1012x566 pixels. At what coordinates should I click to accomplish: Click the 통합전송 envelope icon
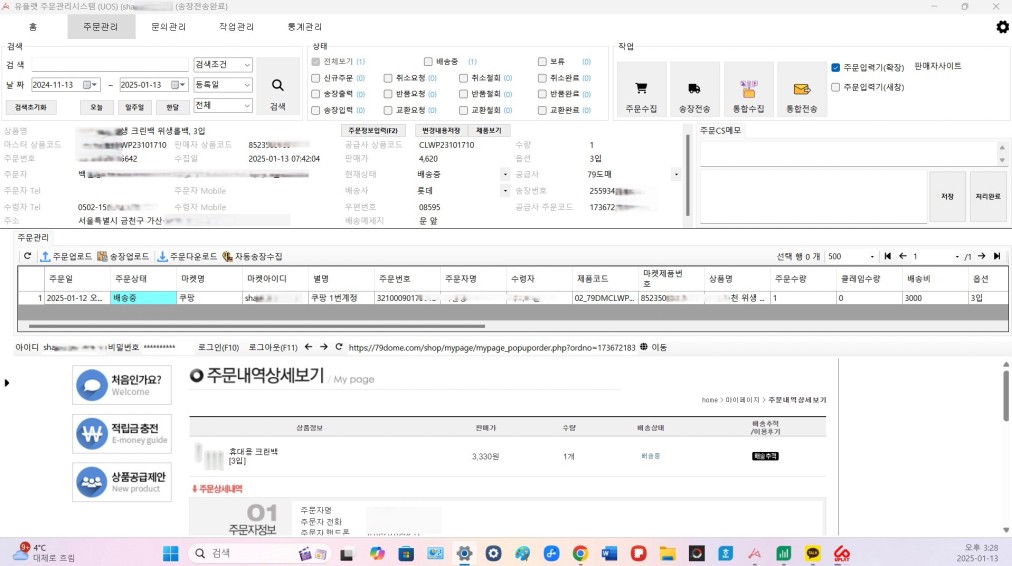801,89
